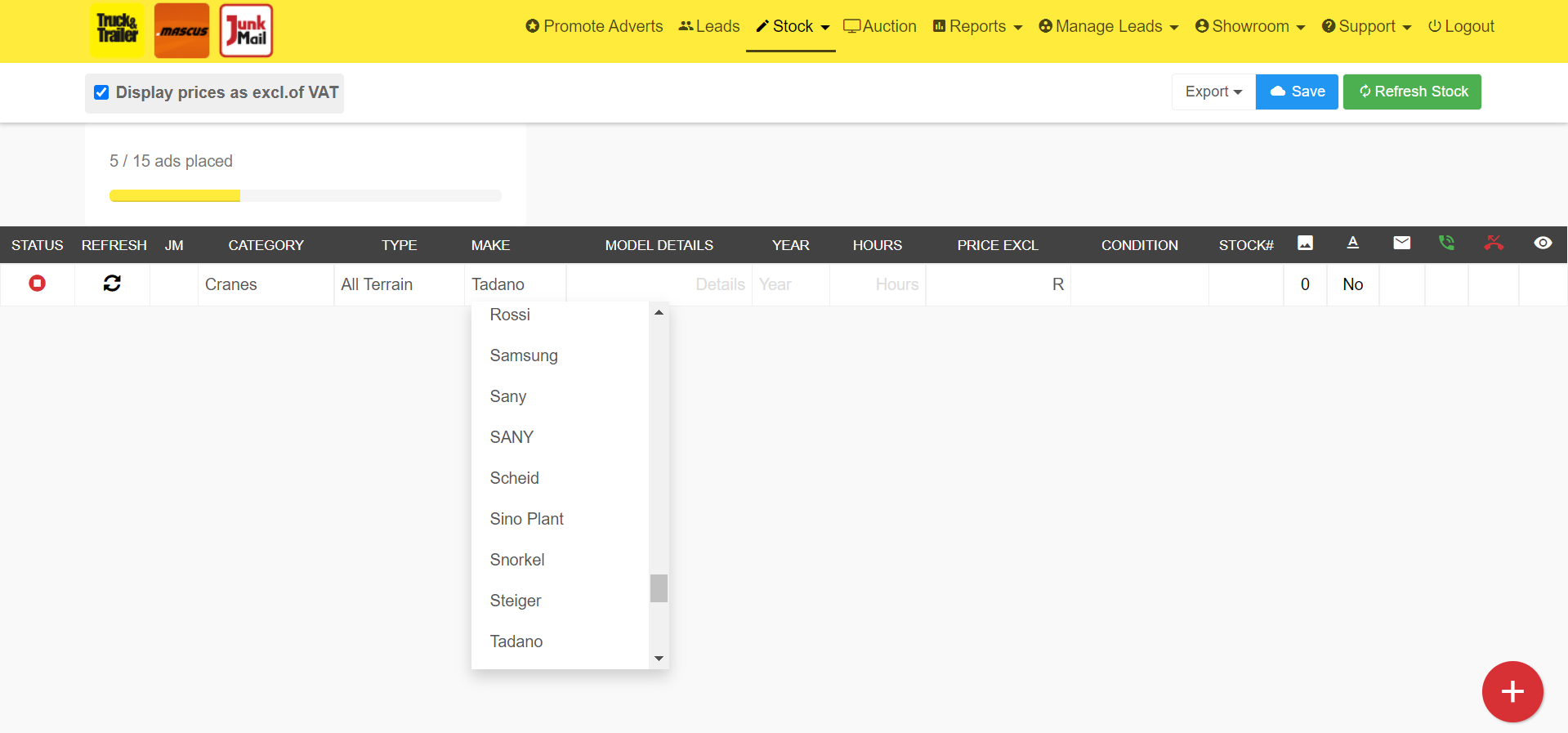Image resolution: width=1568 pixels, height=733 pixels.
Task: Select Tadano from make dropdown list
Action: pyautogui.click(x=560, y=641)
